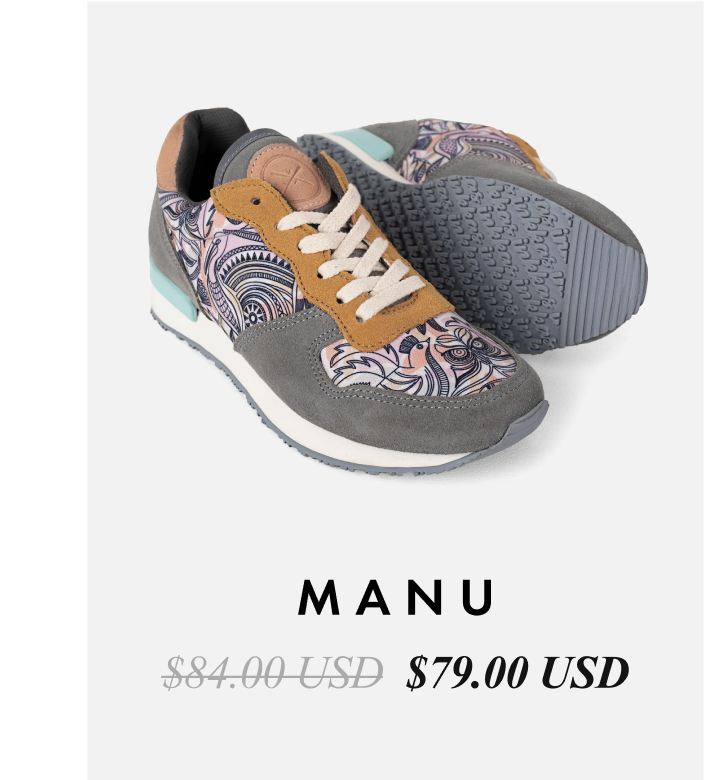This screenshot has width=706, height=780.
Task: Click the light grey product card background
Action: [396, 527]
